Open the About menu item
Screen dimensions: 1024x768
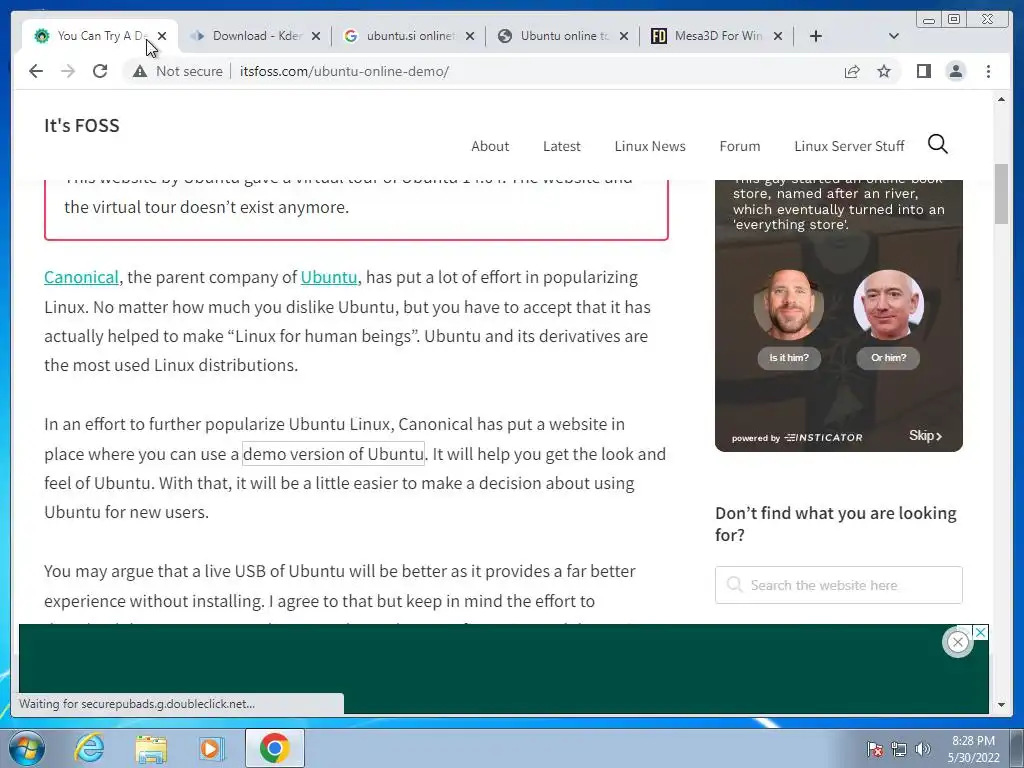tap(490, 146)
